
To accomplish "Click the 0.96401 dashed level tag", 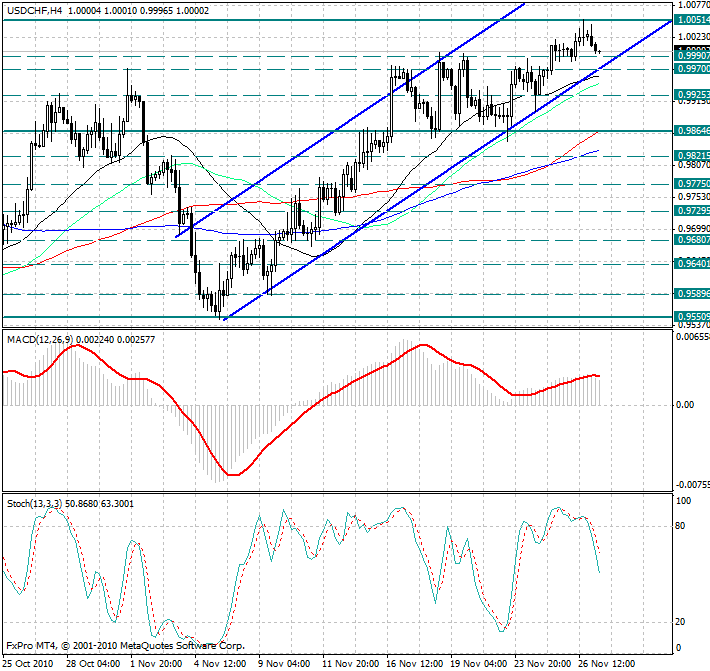I will tap(691, 264).
